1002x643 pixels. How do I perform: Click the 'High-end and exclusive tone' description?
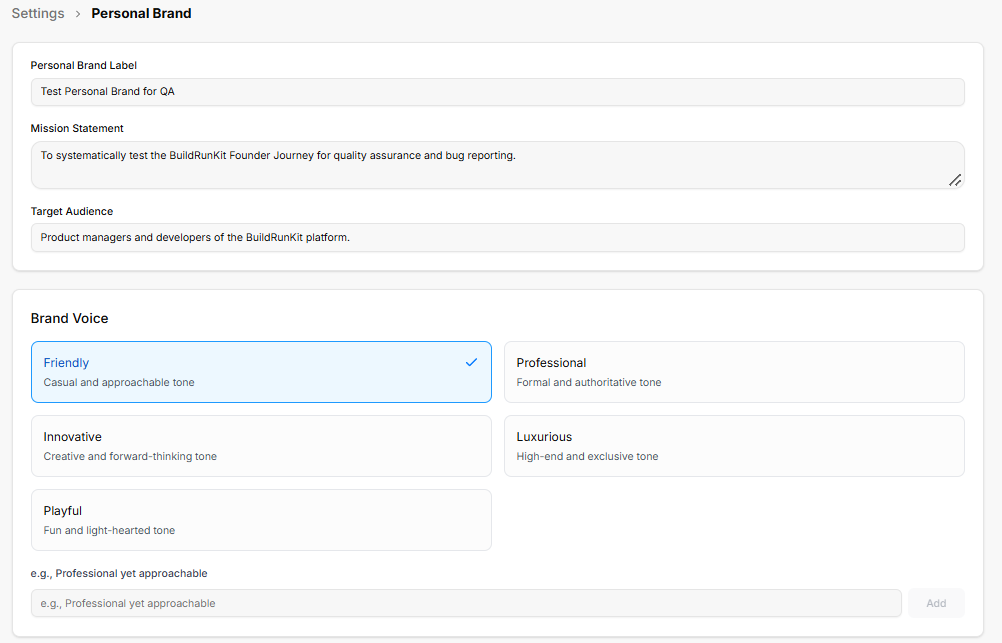(587, 456)
